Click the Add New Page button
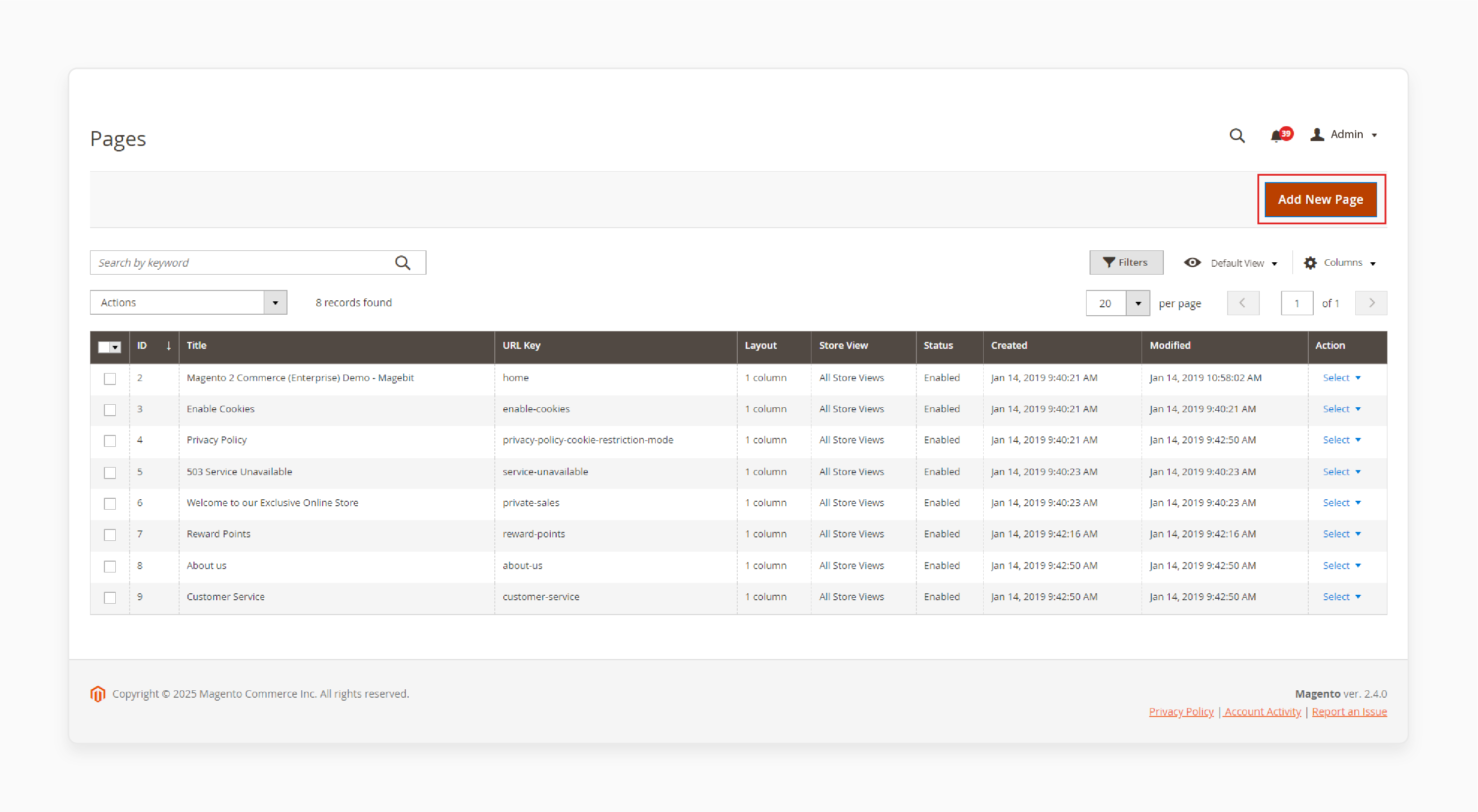The height and width of the screenshot is (812, 1478). point(1323,199)
